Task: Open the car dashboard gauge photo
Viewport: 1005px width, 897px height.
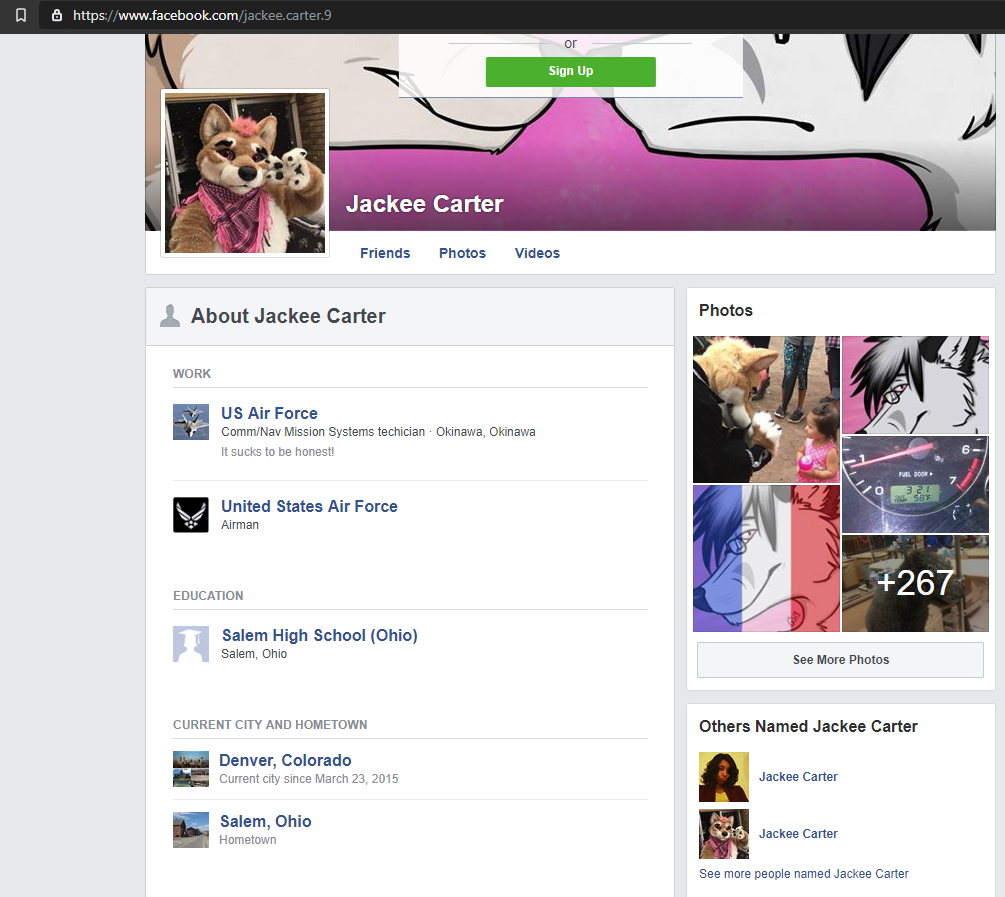Action: 915,484
